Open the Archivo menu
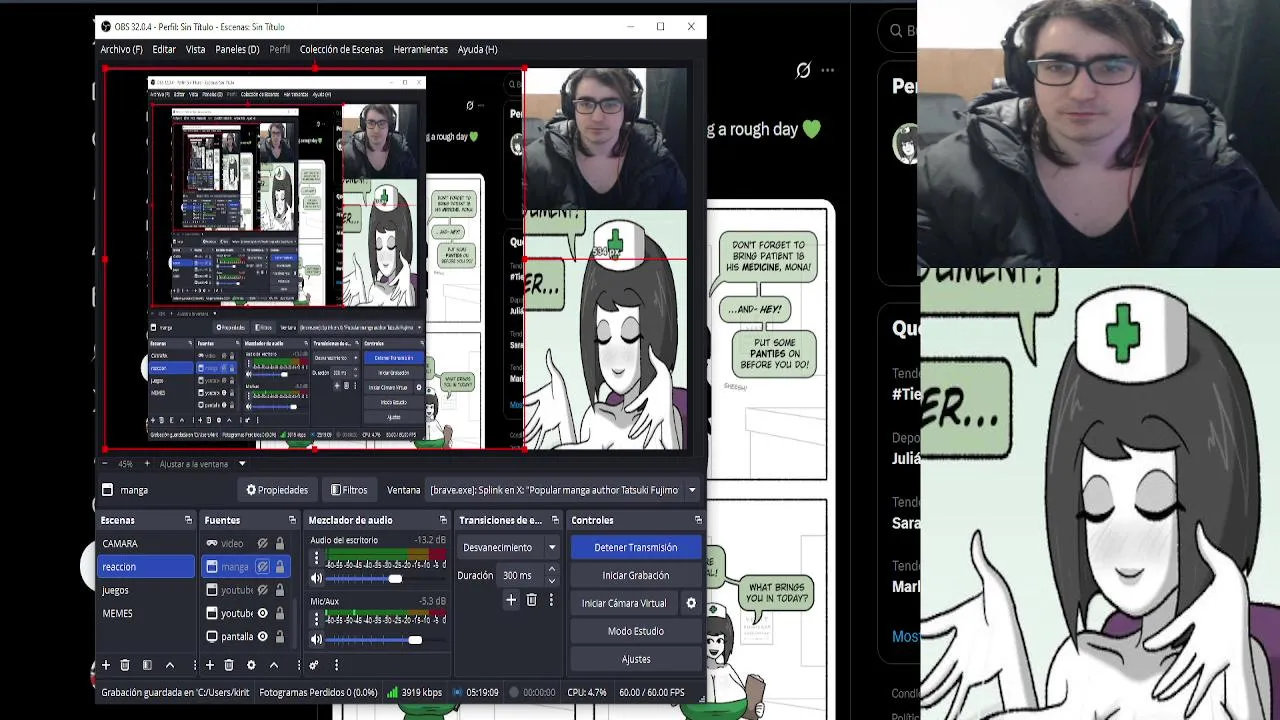The width and height of the screenshot is (1280, 720). click(121, 49)
